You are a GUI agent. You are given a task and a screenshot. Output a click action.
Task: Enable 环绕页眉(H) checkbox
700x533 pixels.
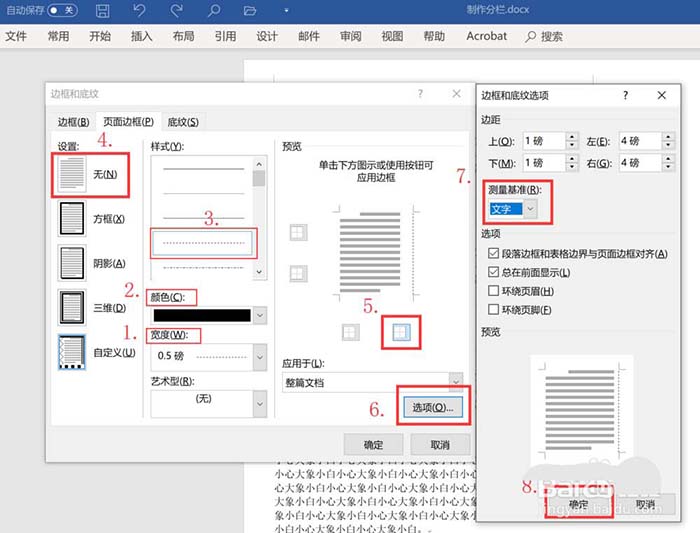pos(493,291)
